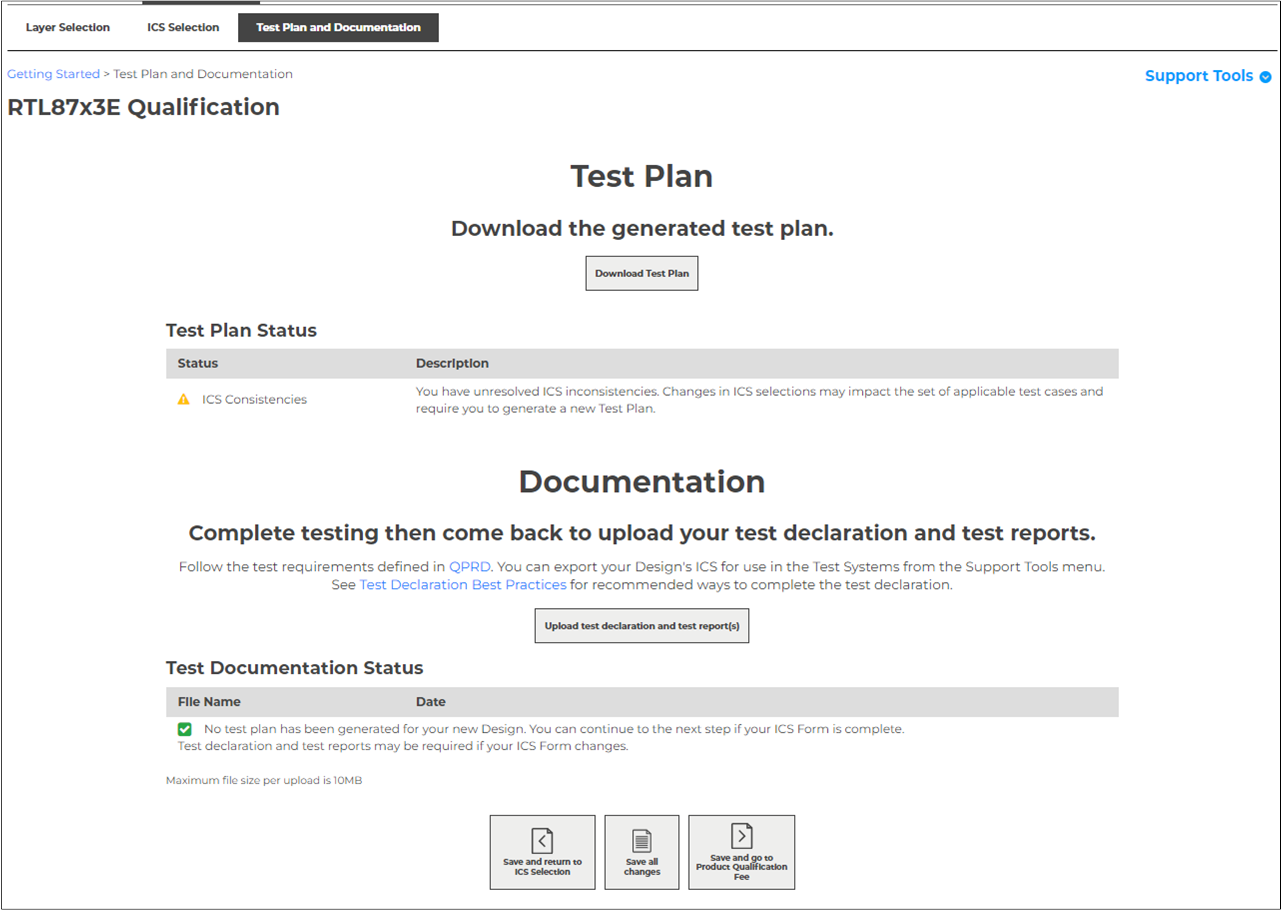Click the ICS Consistencies warning icon

click(x=183, y=399)
